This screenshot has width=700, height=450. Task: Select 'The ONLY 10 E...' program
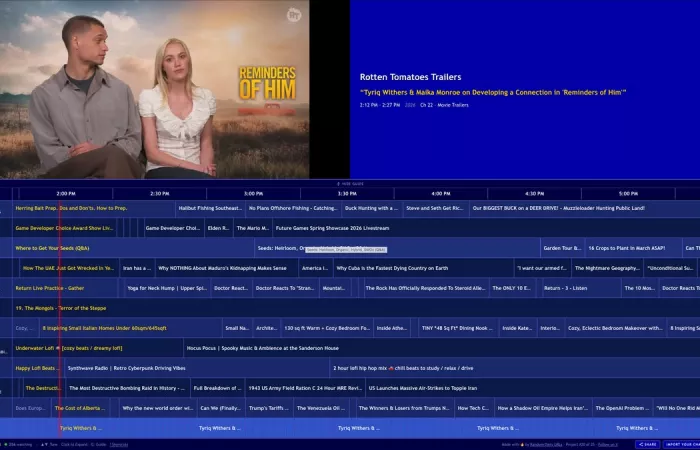[512, 288]
